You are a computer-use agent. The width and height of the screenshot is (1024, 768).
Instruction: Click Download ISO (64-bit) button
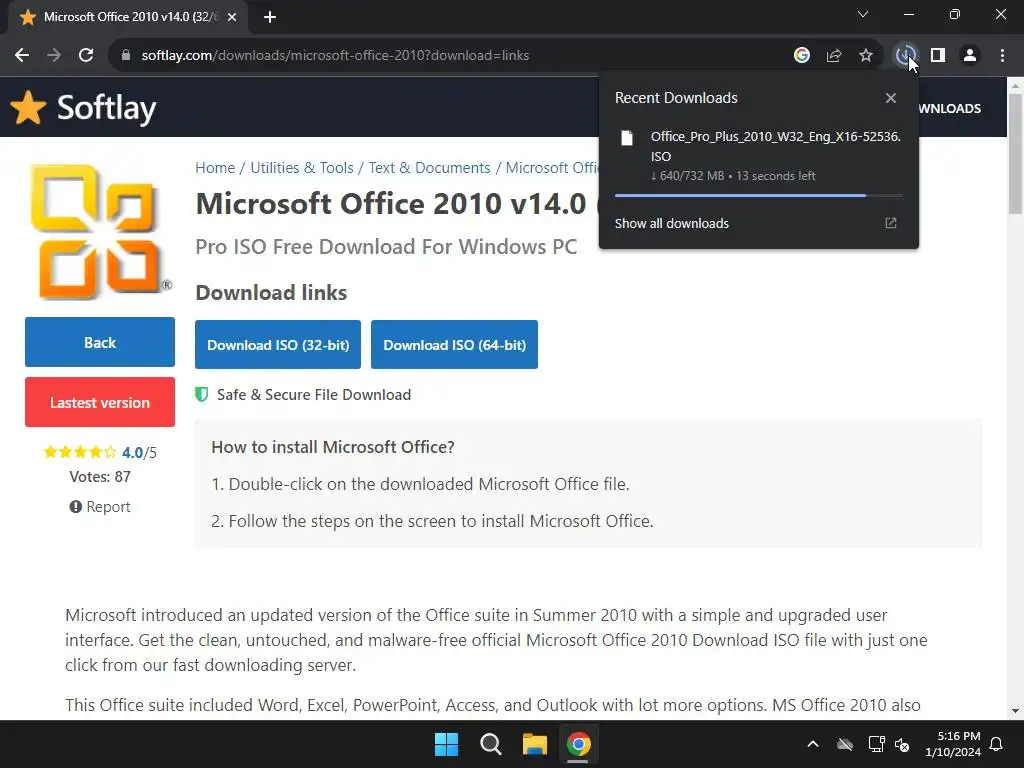pos(455,345)
